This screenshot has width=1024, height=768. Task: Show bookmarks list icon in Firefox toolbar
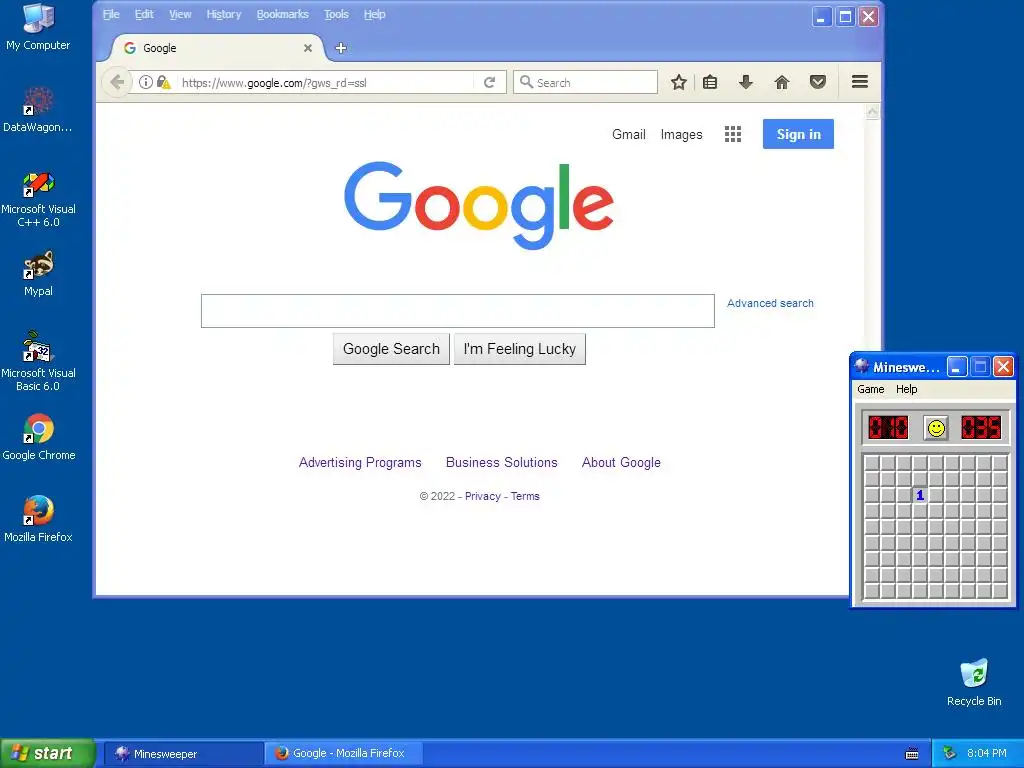[710, 82]
